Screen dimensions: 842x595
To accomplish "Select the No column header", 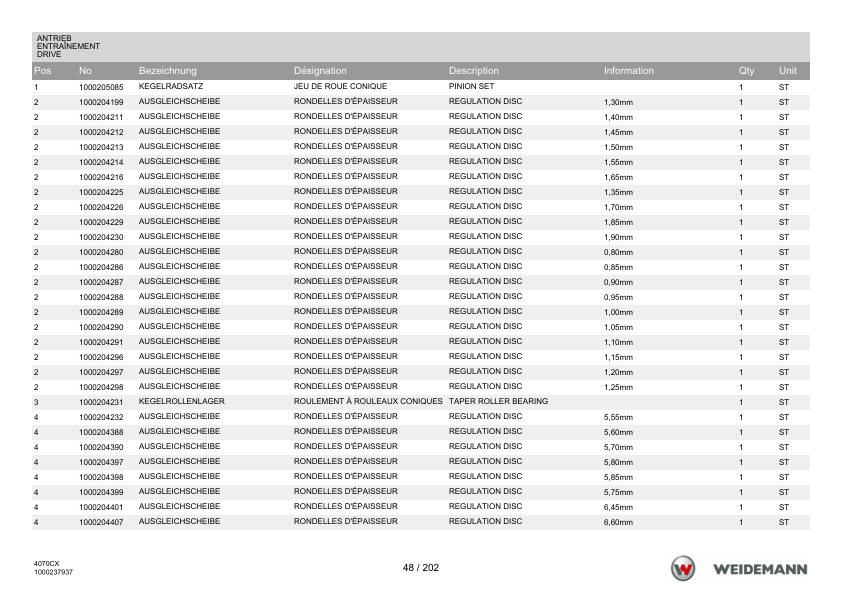I will 85,70.
